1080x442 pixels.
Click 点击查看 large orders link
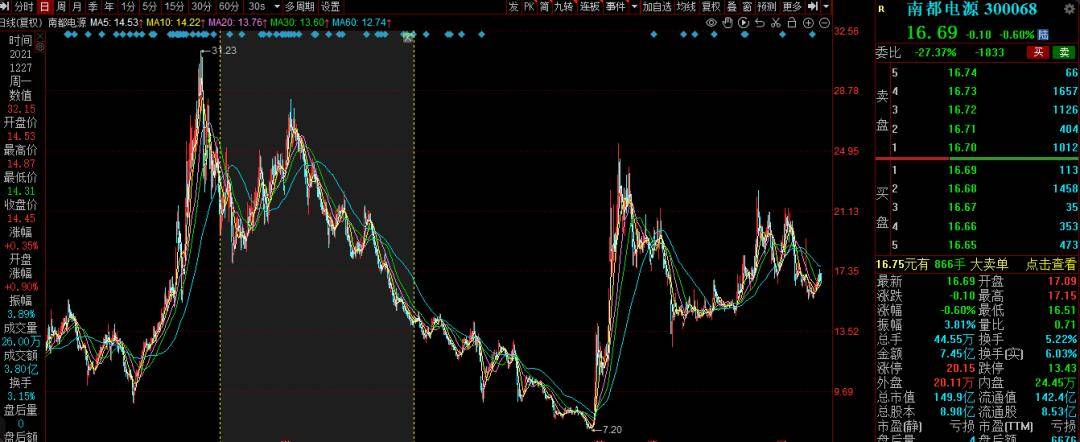(1051, 263)
